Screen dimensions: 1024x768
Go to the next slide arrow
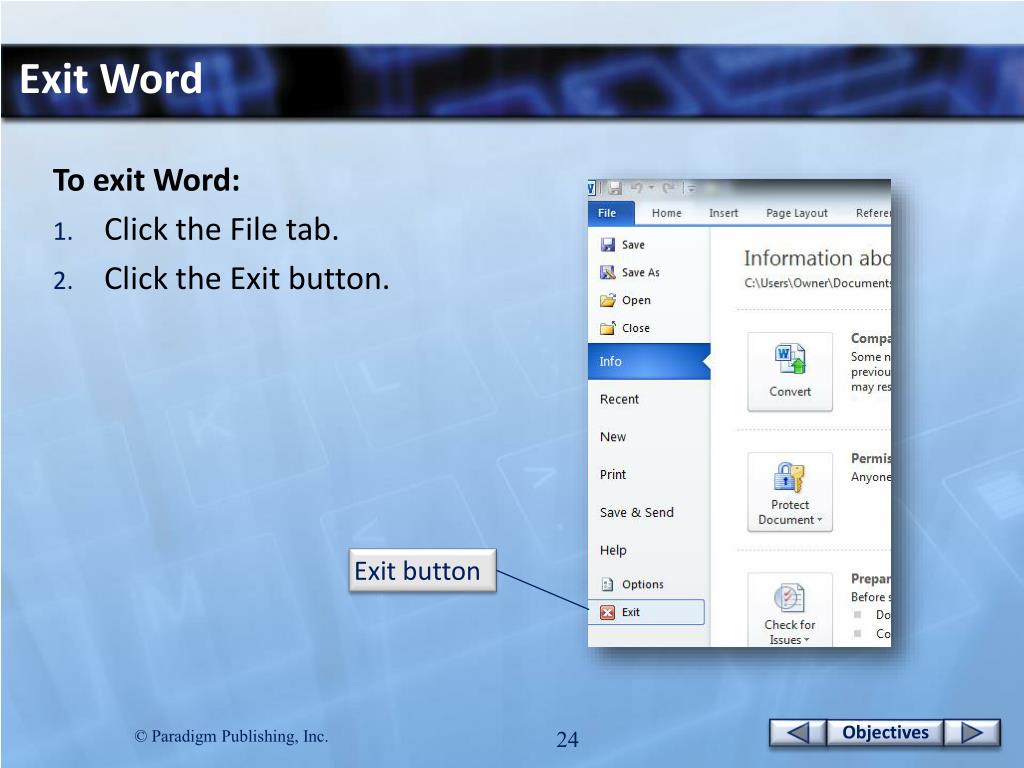pyautogui.click(x=972, y=732)
